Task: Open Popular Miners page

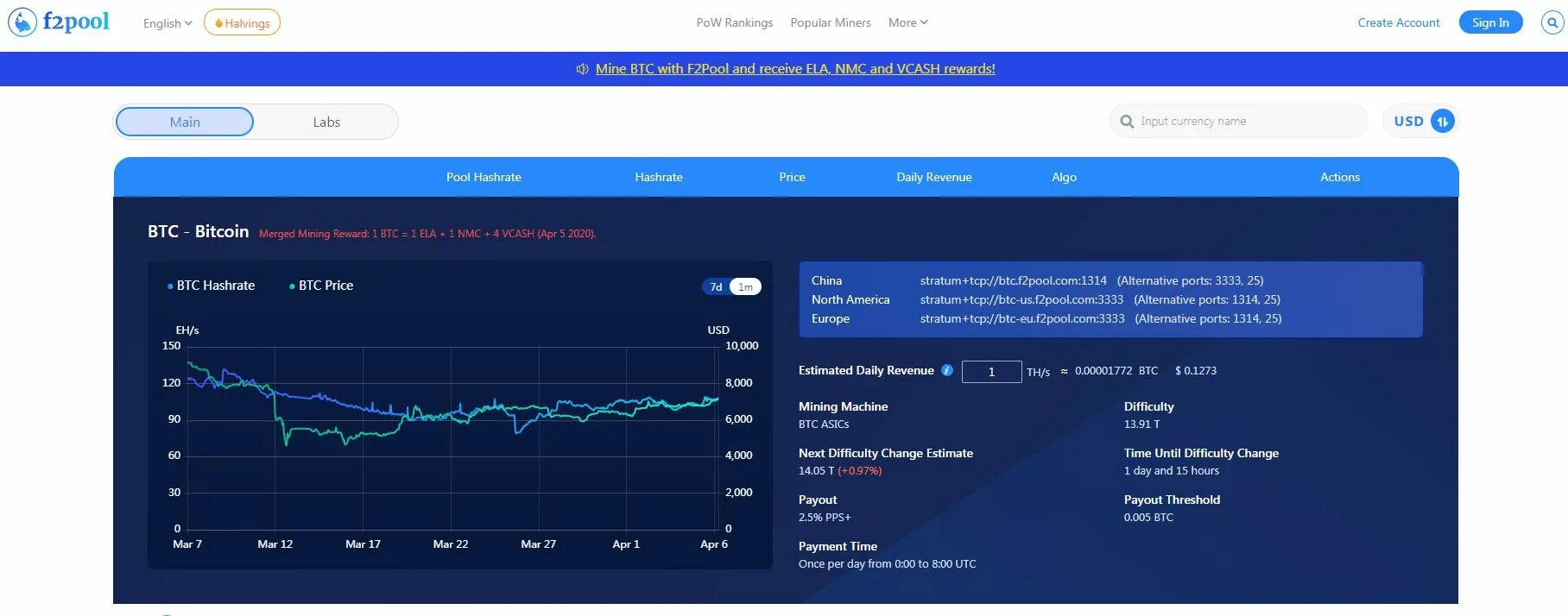Action: coord(831,22)
